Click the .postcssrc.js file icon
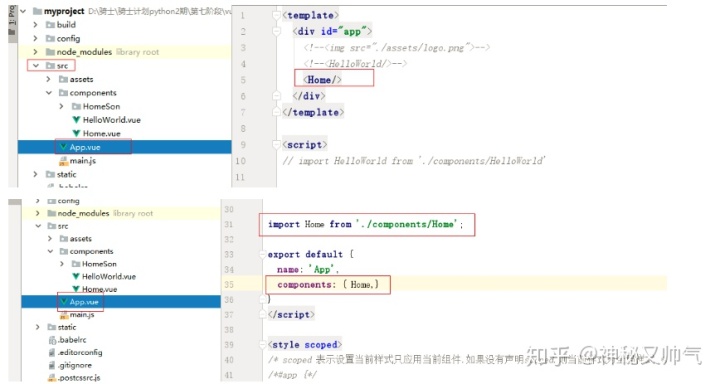This screenshot has width=720, height=384. (52, 378)
